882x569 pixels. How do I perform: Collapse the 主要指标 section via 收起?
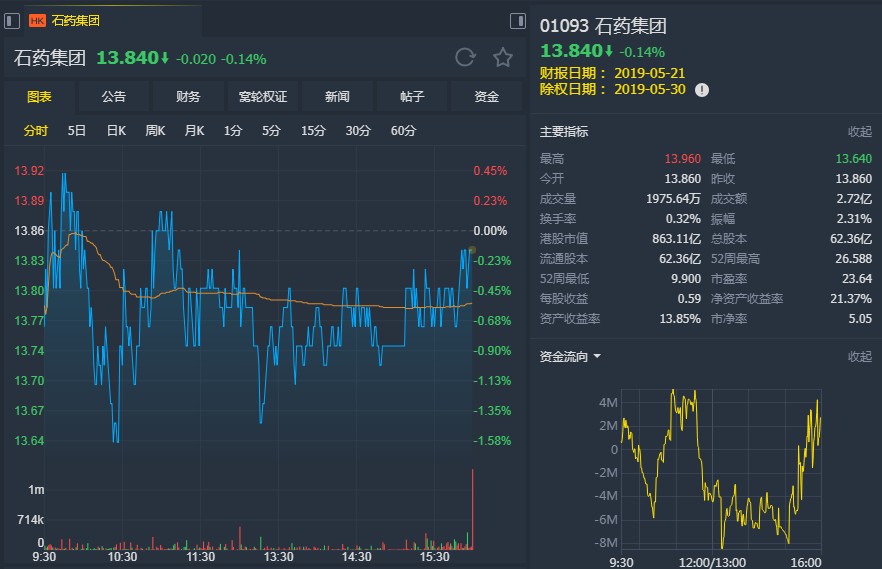[859, 132]
